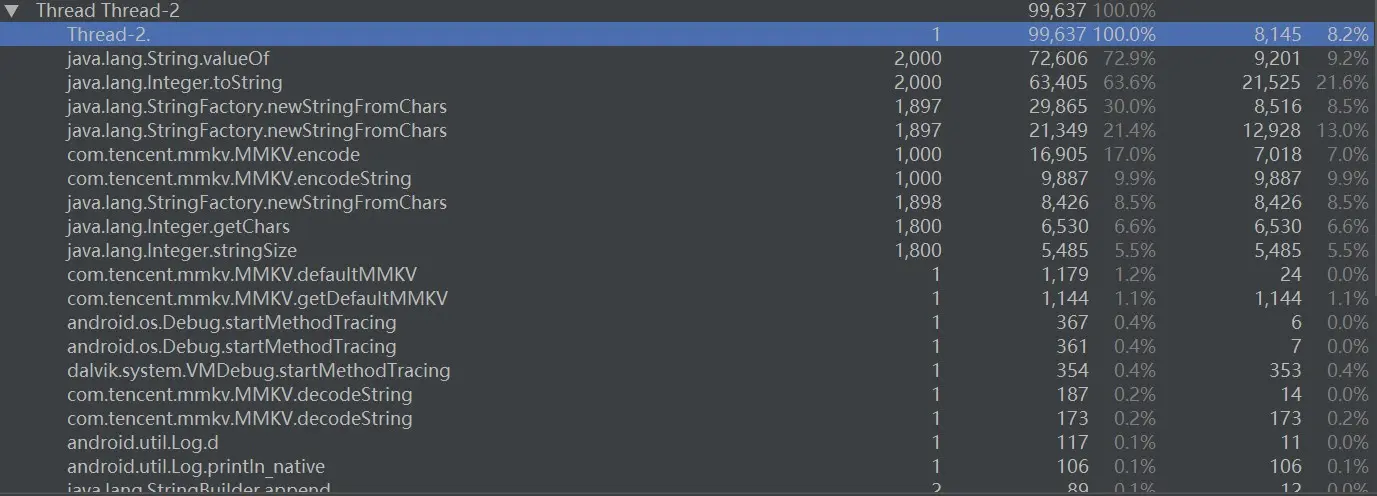This screenshot has height=496, width=1377.
Task: Click the 99,637 total time of Thread Thread-2
Action: [1058, 11]
